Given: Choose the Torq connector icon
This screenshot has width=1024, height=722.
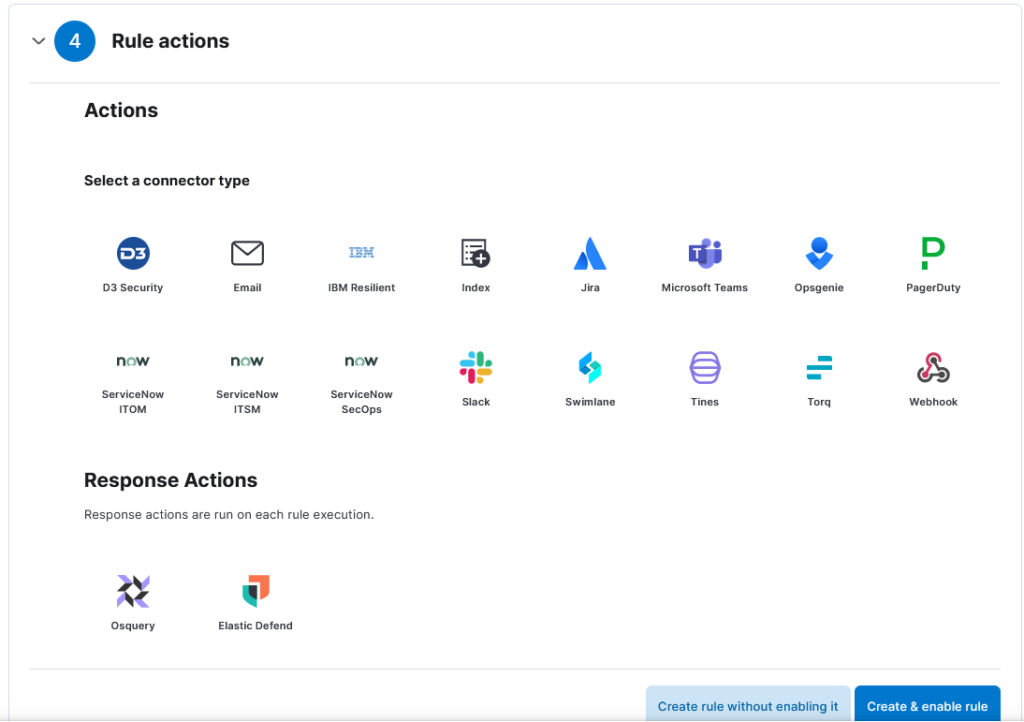Looking at the screenshot, I should point(819,368).
